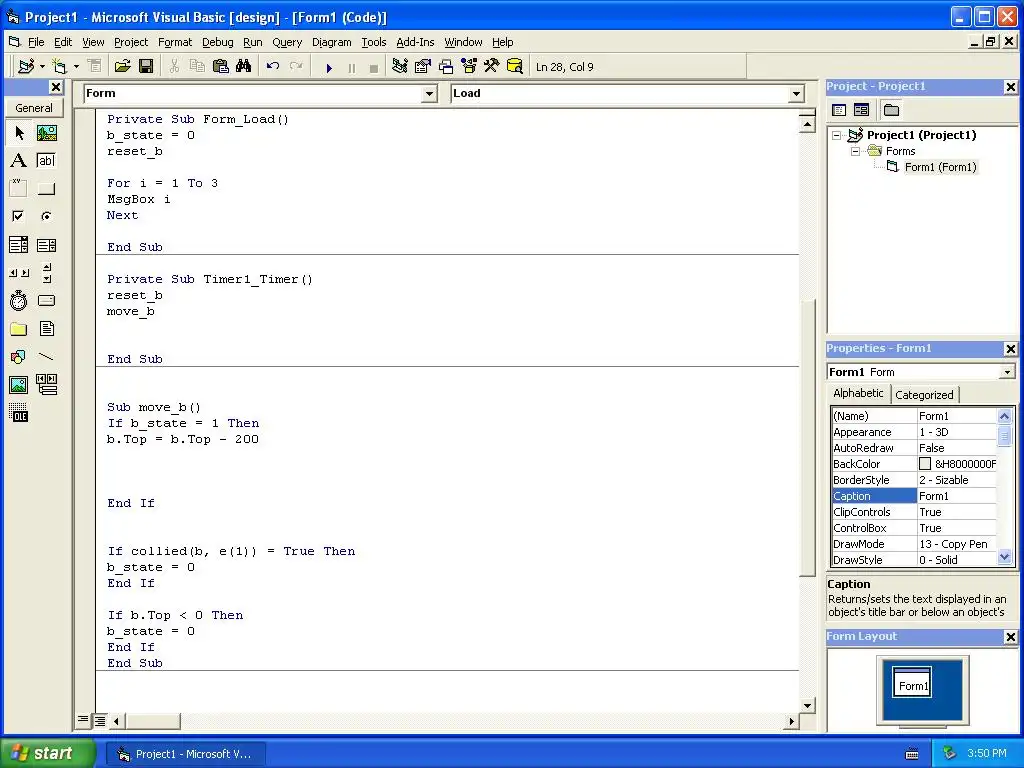Save project with the floppy disk icon

tap(146, 67)
